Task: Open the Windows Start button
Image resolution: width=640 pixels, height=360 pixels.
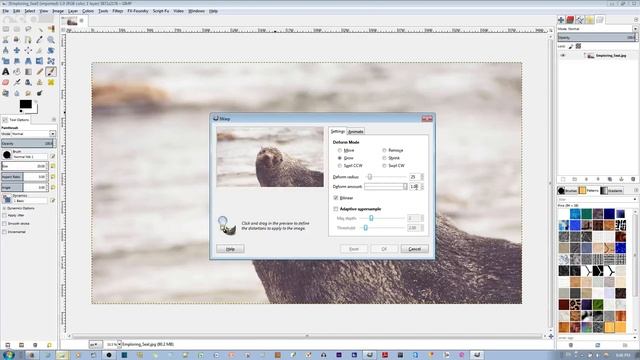Action: point(8,355)
